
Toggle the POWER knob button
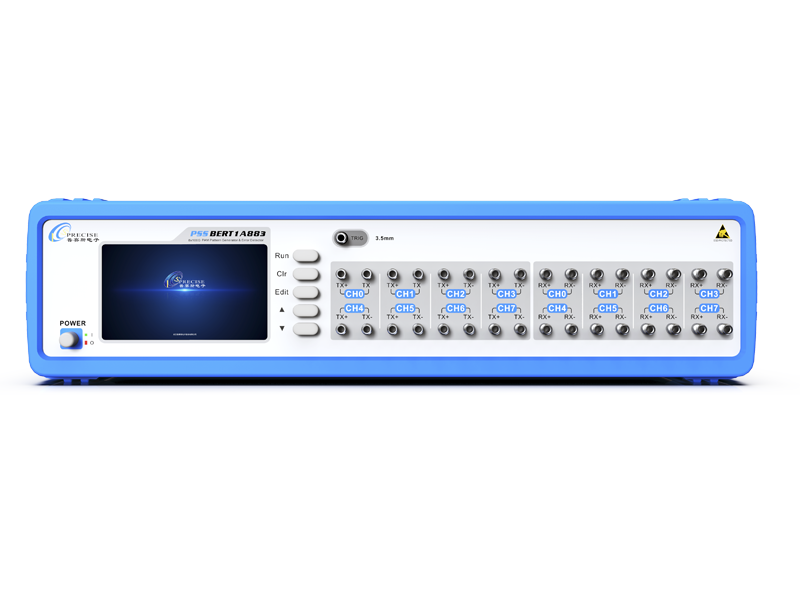[x=70, y=339]
